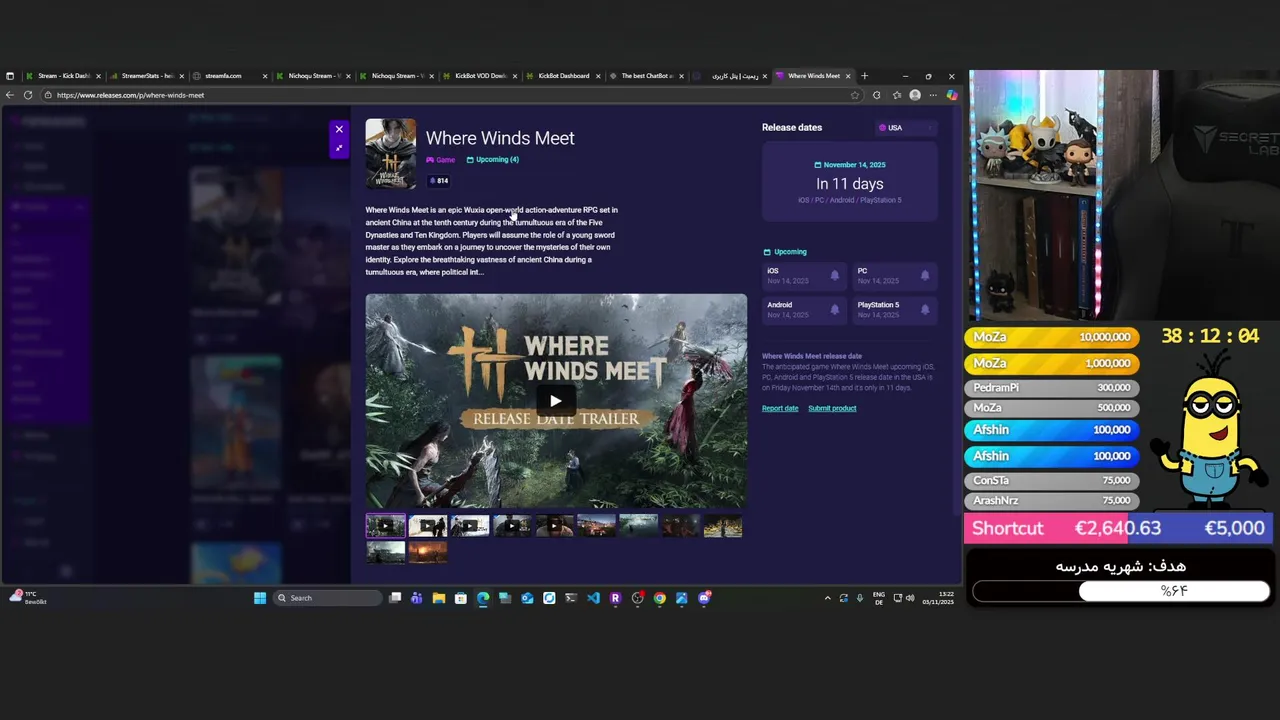The image size is (1280, 720).
Task: Open Visual Studio Code from the taskbar
Action: pyautogui.click(x=593, y=598)
